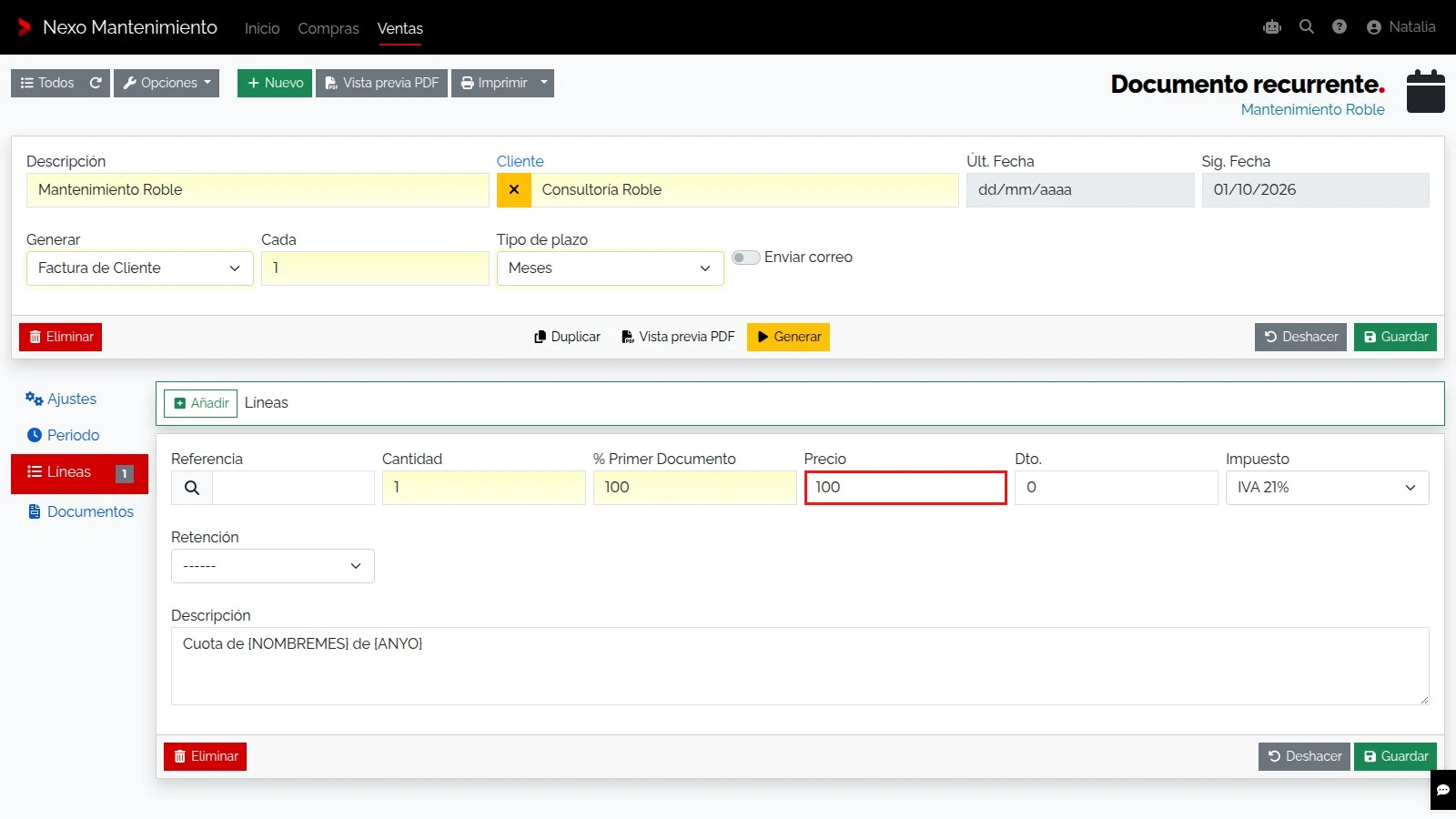Click the Añadir line button
Screen dimensions: 1456x819
(x=200, y=403)
